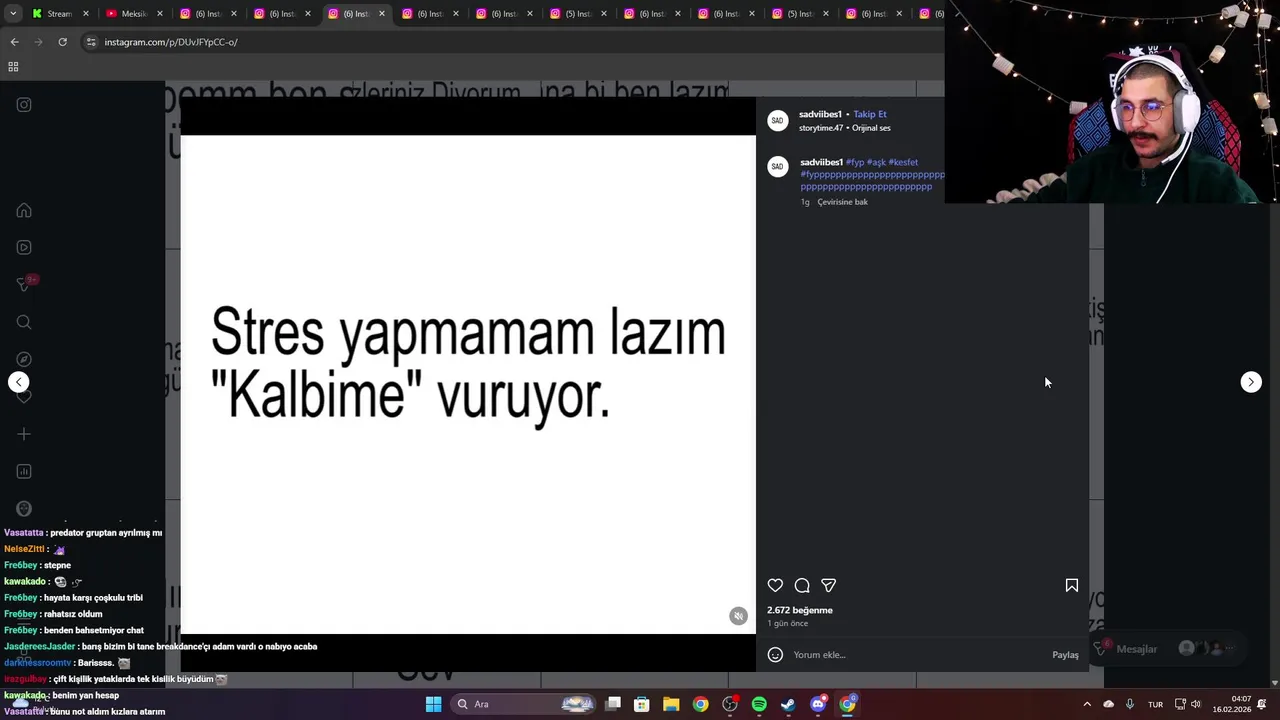Open File Explorer from the taskbar
Image resolution: width=1280 pixels, height=720 pixels.
coord(671,704)
